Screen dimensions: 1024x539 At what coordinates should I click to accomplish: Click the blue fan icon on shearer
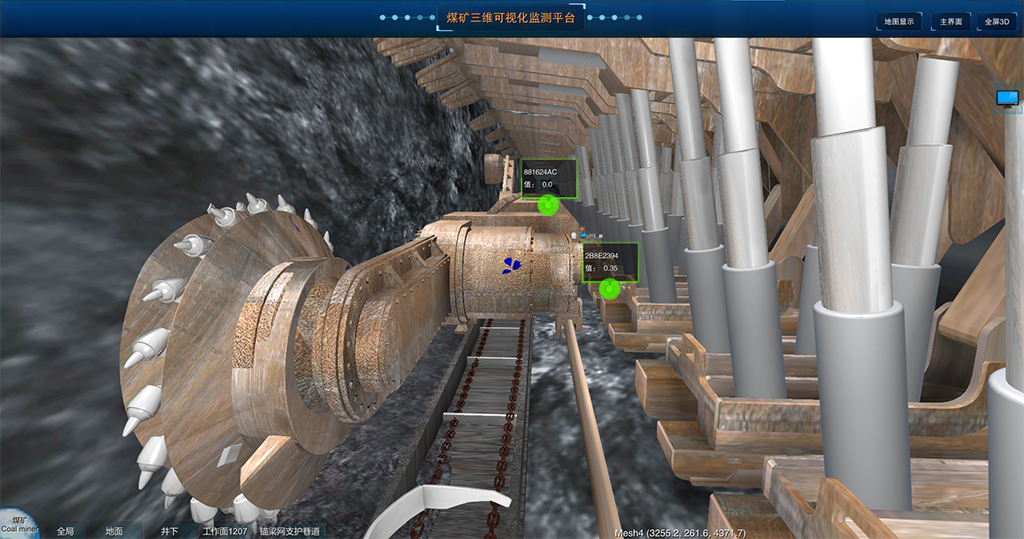(511, 265)
